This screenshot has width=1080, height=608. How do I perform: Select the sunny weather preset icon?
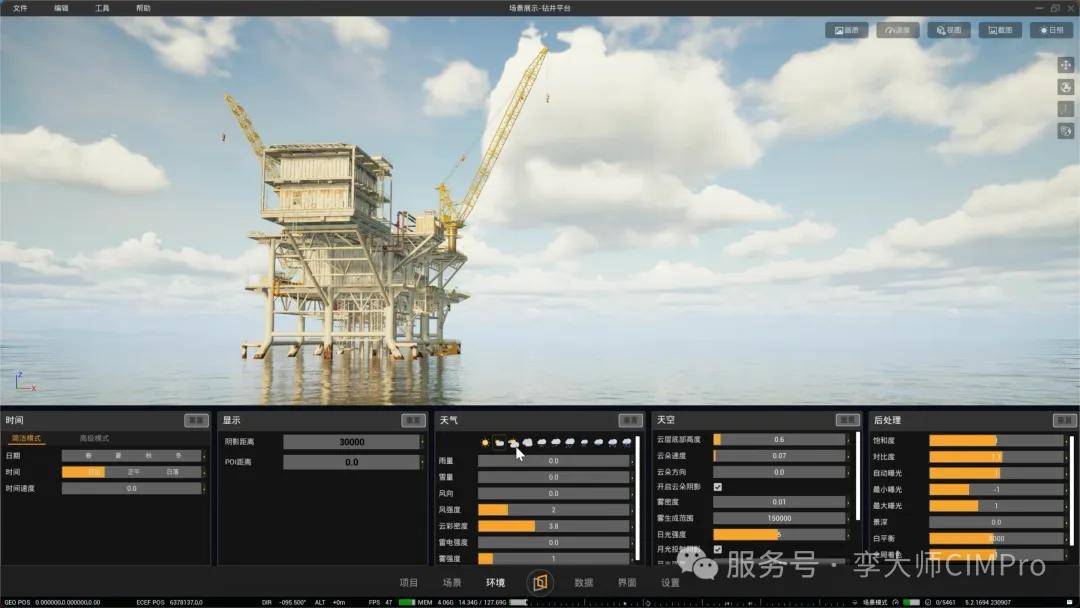point(485,442)
